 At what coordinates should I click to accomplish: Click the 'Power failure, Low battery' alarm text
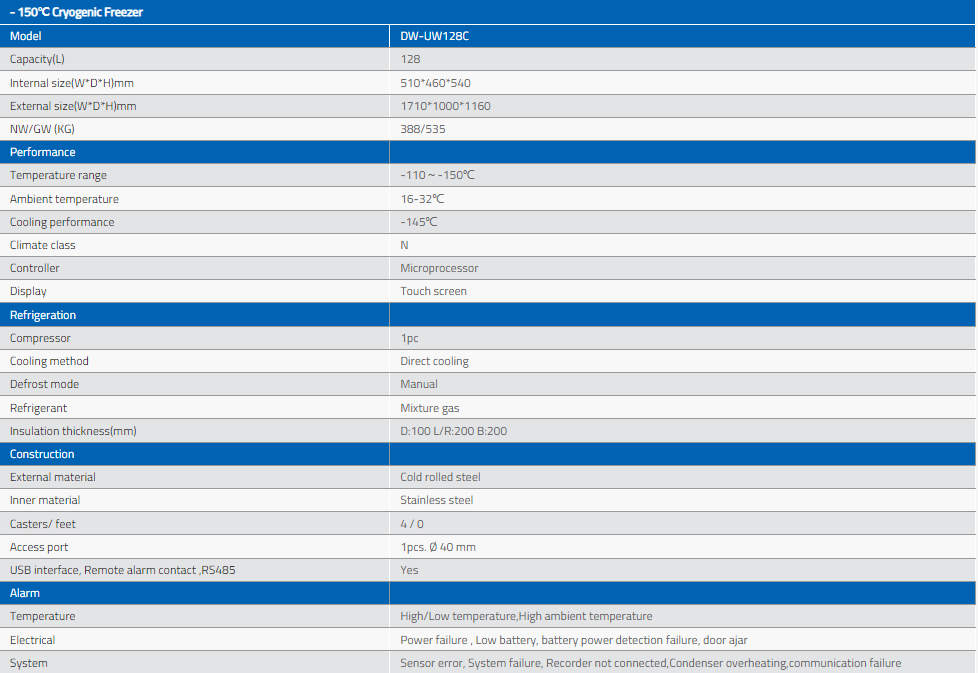click(x=573, y=640)
